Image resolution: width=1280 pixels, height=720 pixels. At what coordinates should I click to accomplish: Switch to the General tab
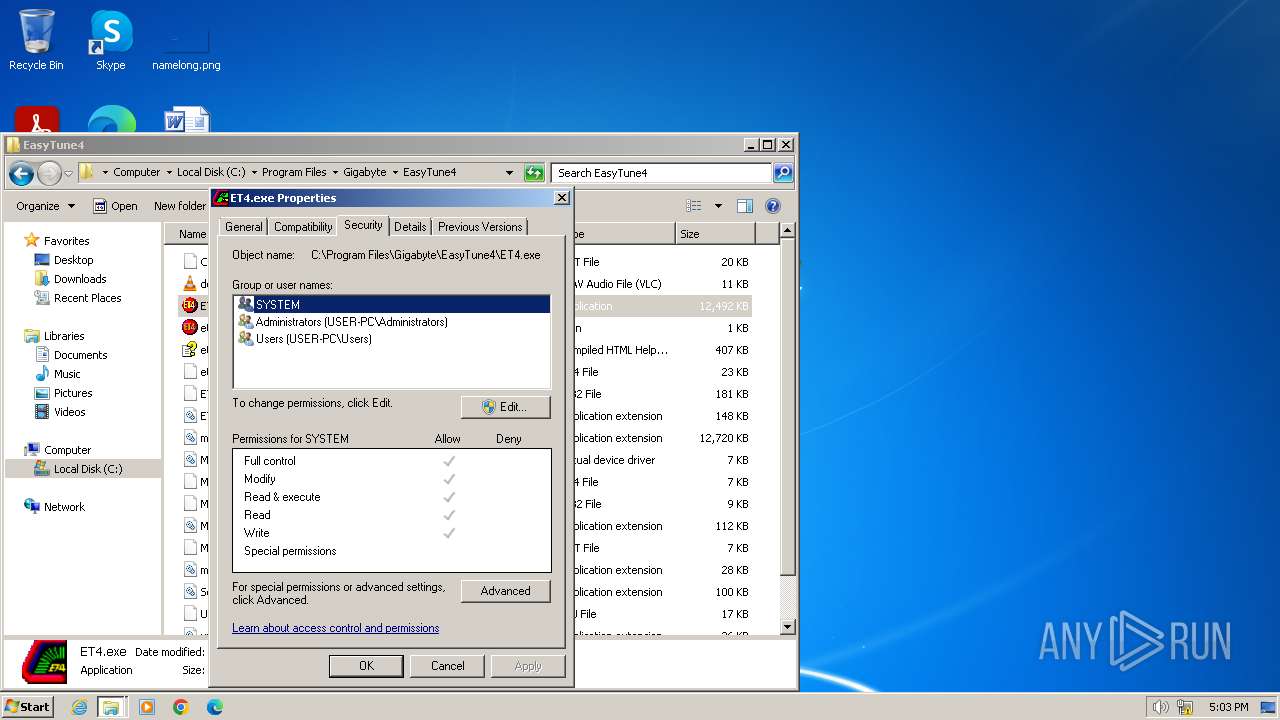[243, 227]
